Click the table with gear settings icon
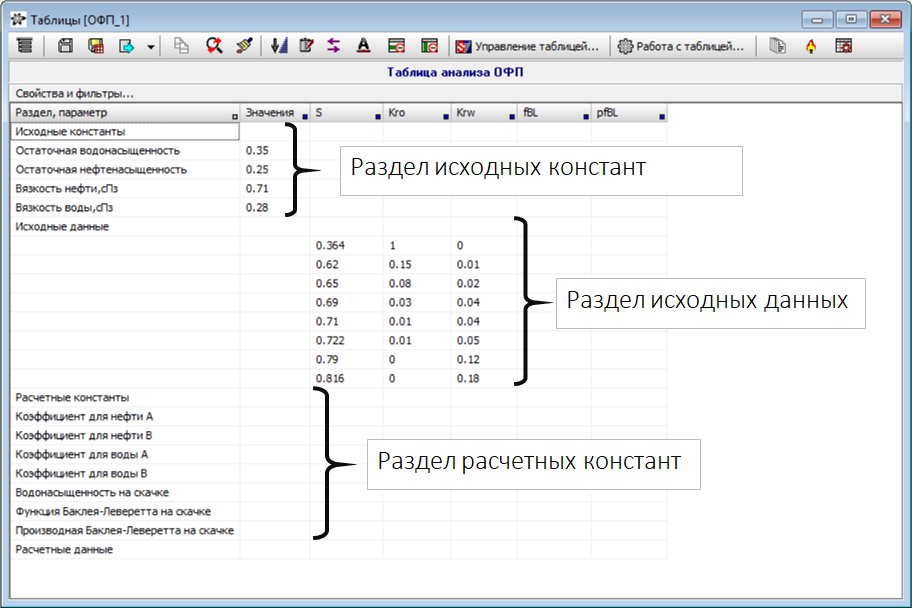Viewport: 912px width, 608px height. point(843,46)
